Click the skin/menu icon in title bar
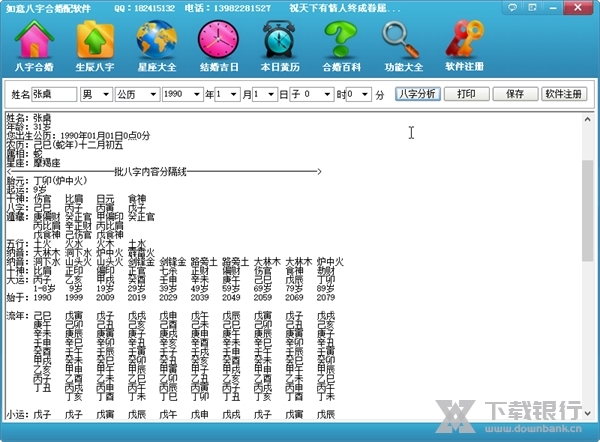 click(x=532, y=7)
